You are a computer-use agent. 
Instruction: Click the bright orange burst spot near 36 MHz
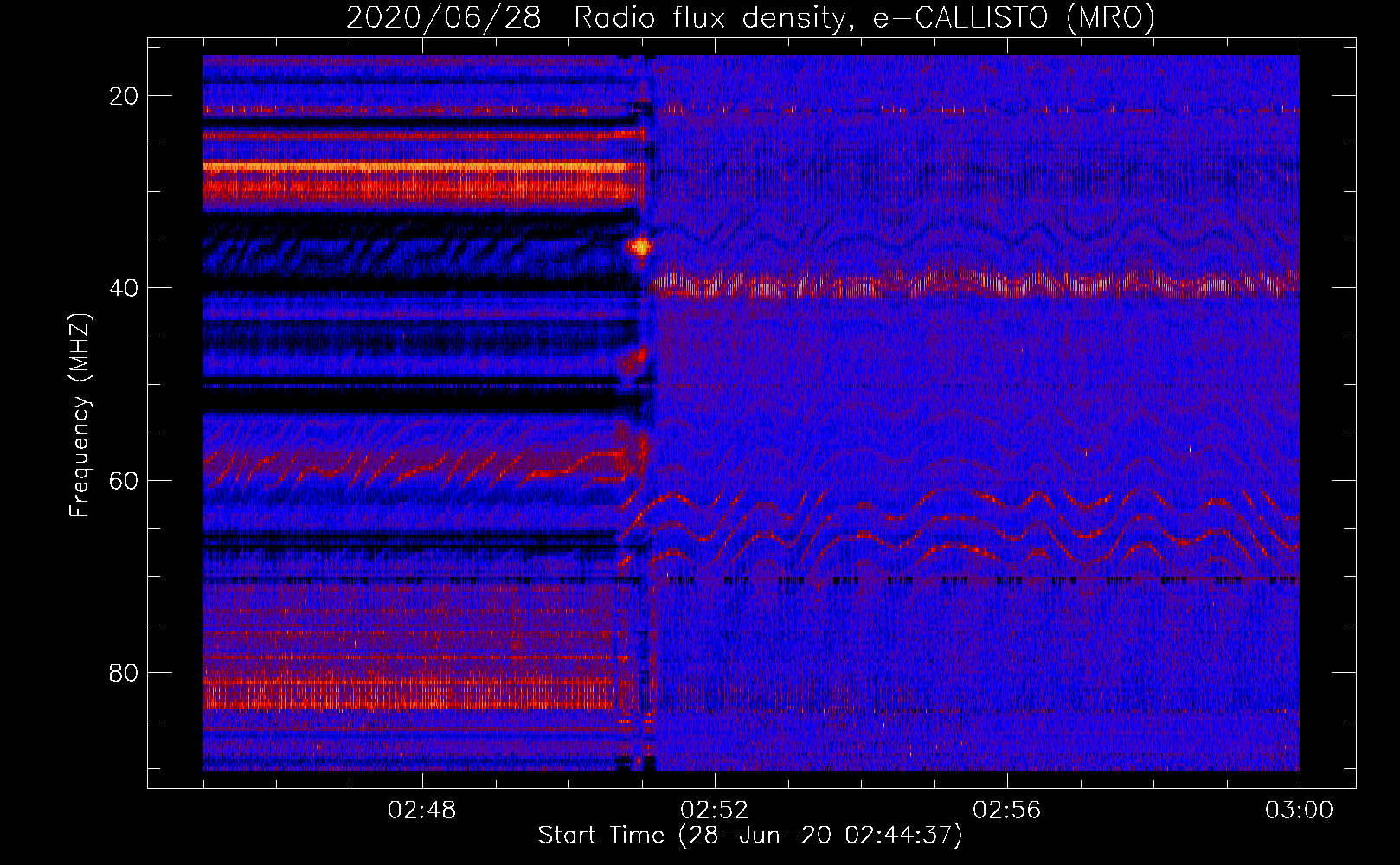tap(640, 247)
